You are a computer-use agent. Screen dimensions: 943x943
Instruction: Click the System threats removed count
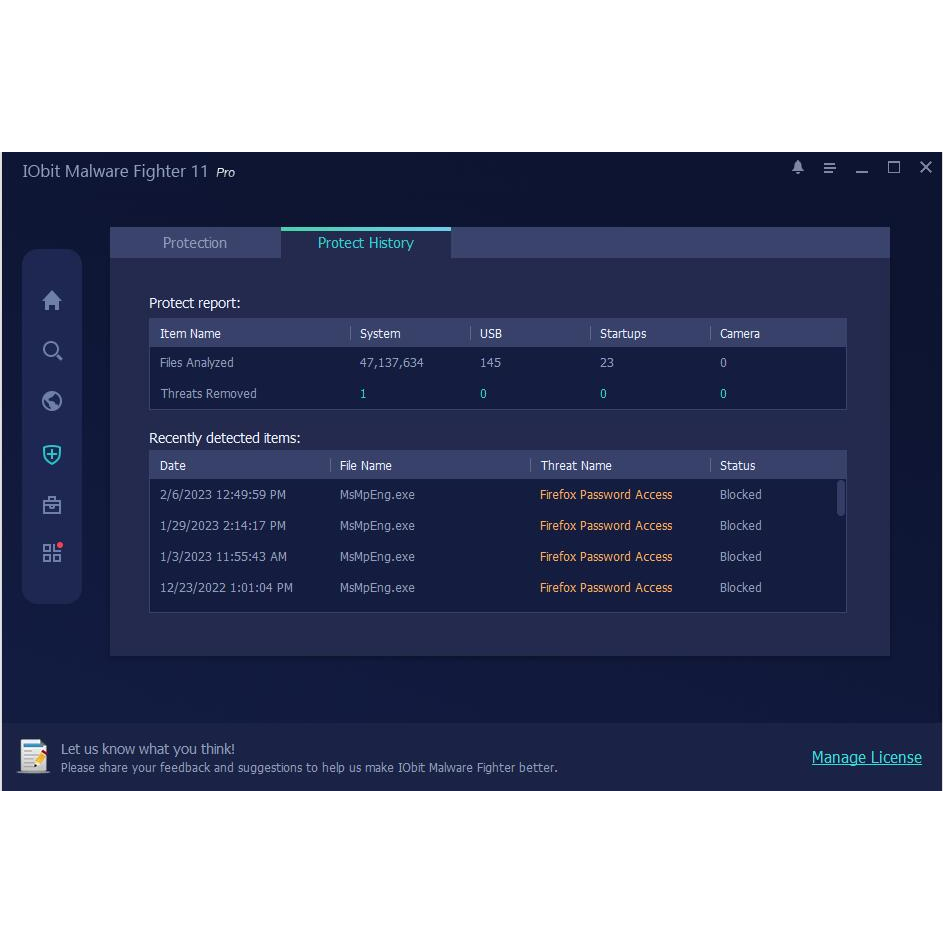click(x=363, y=394)
